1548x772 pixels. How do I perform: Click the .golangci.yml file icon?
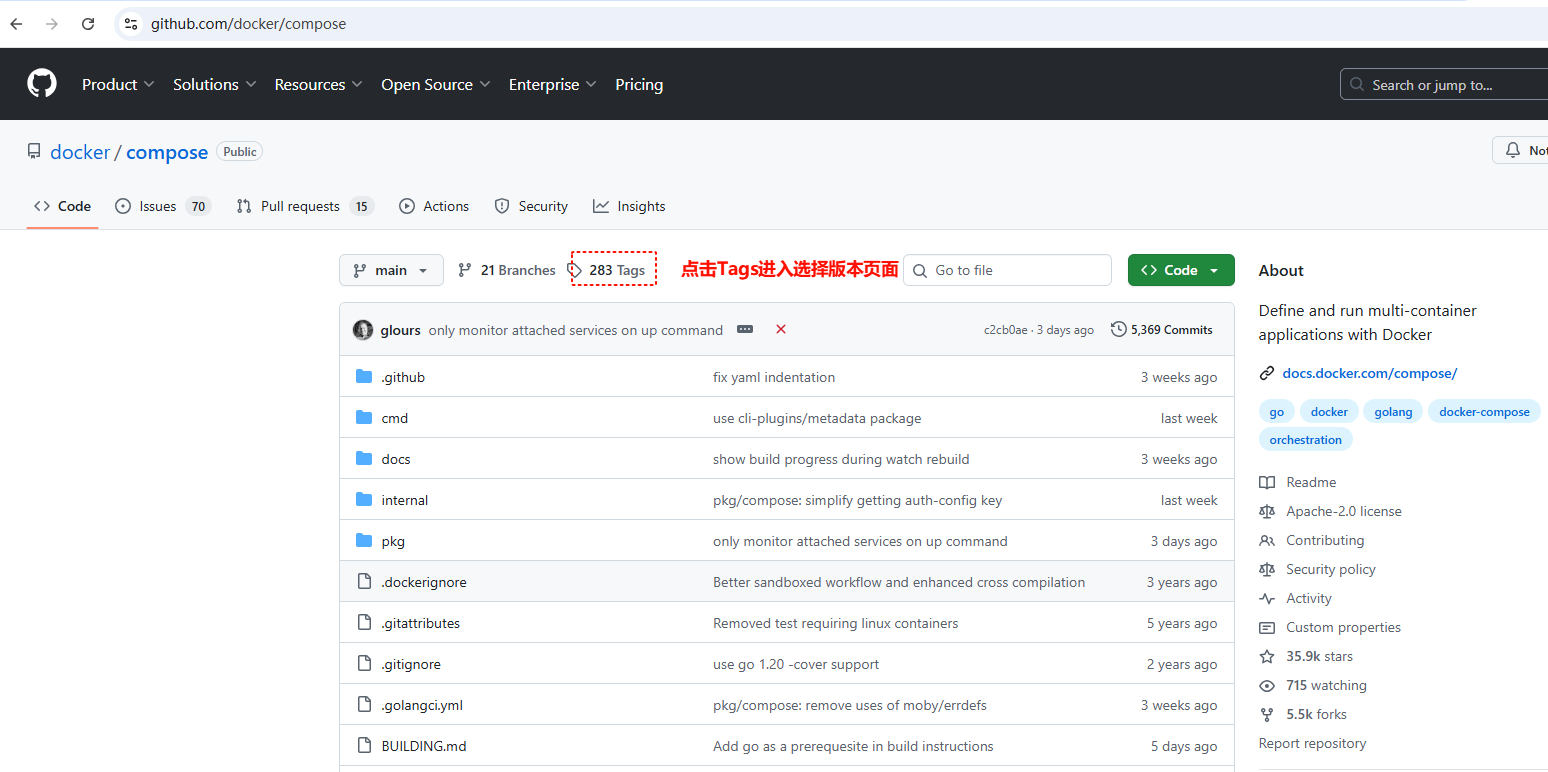pos(364,705)
